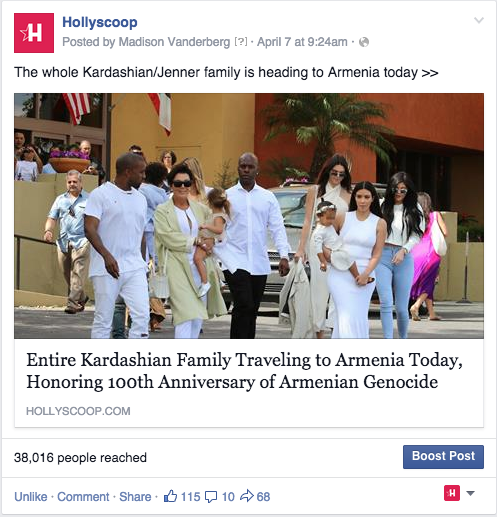Click the HOLLYSCOOP.COM source domain
Image resolution: width=497 pixels, height=517 pixels.
coord(78,411)
